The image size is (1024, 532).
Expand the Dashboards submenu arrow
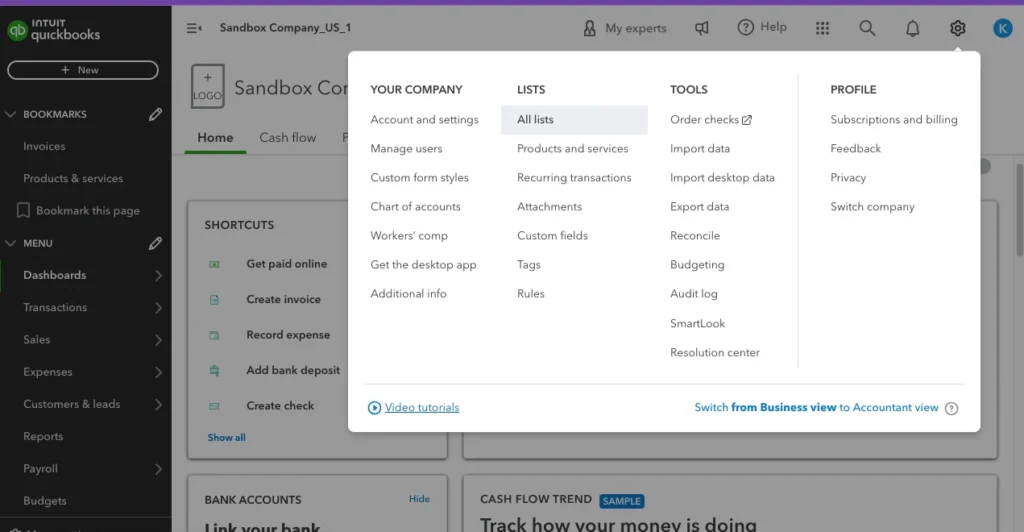point(158,275)
